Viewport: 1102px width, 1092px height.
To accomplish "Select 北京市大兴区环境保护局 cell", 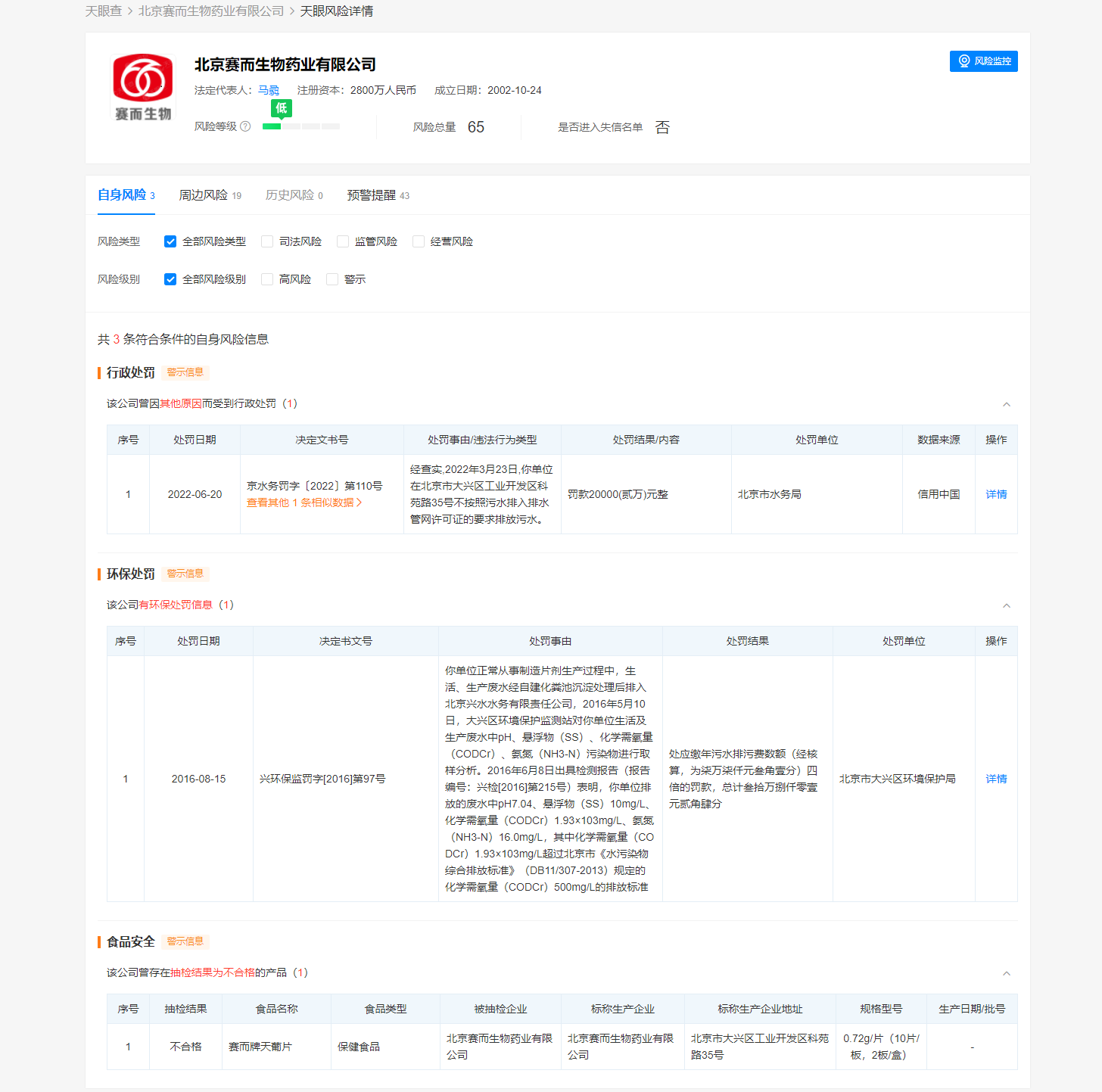I will click(x=904, y=779).
